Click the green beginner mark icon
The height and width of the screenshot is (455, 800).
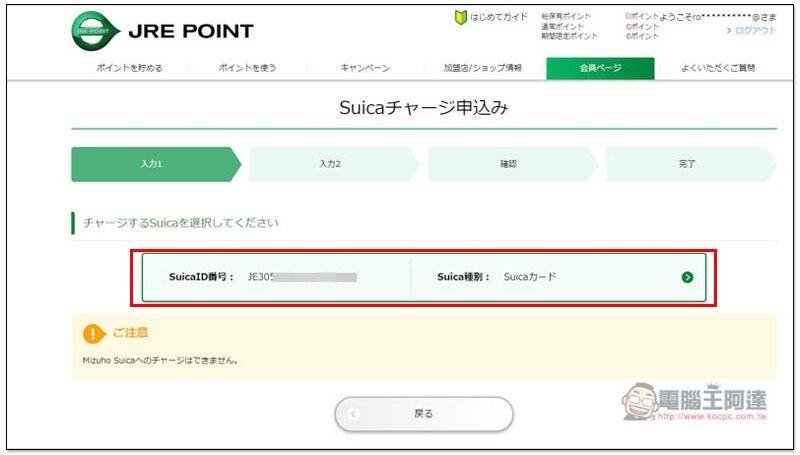[461, 17]
